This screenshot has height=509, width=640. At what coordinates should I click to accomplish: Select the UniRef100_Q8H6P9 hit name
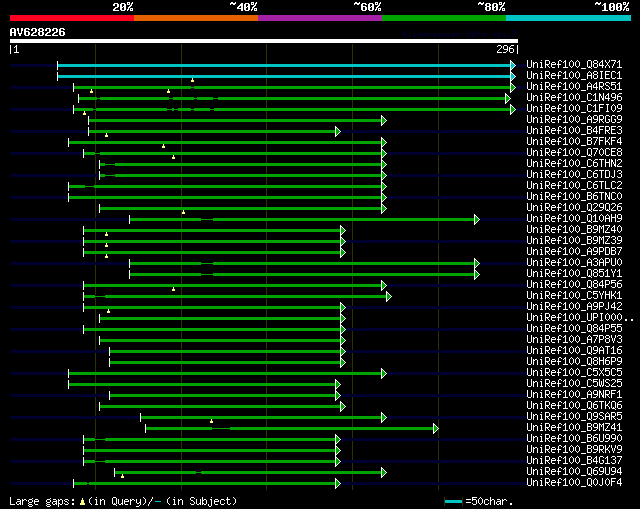[x=574, y=362]
